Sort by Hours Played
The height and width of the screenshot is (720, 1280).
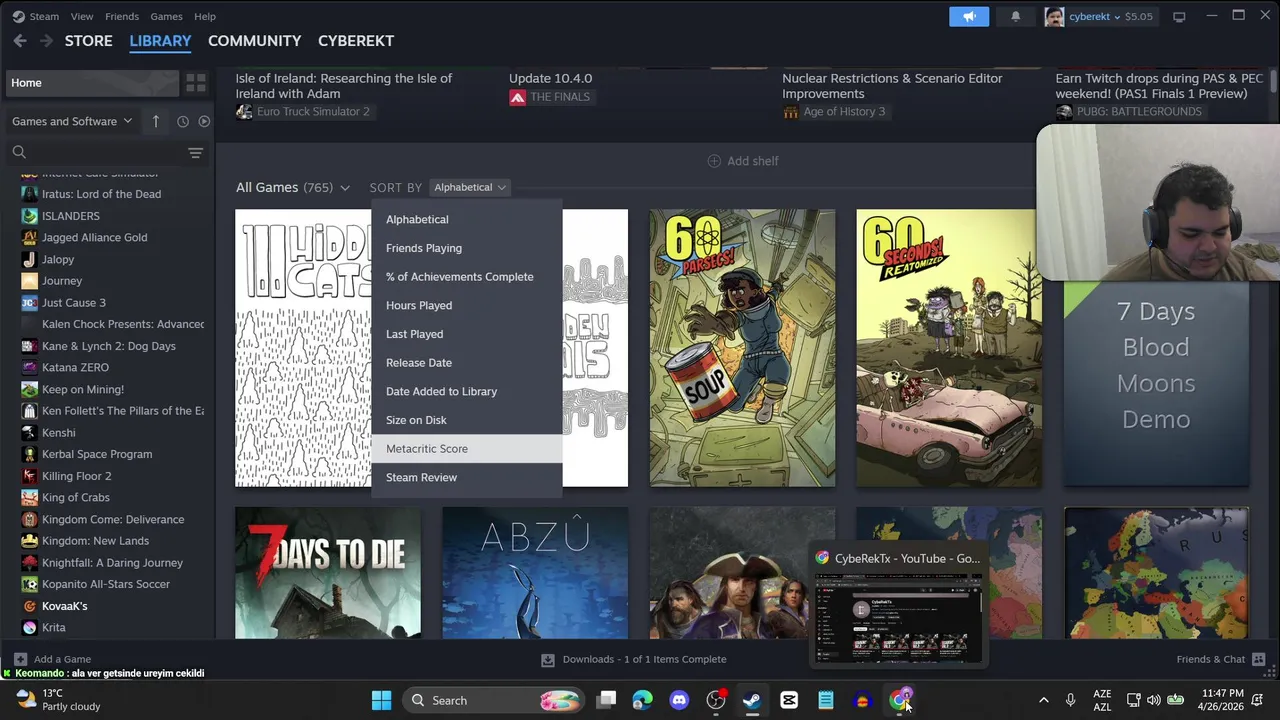coord(467,306)
